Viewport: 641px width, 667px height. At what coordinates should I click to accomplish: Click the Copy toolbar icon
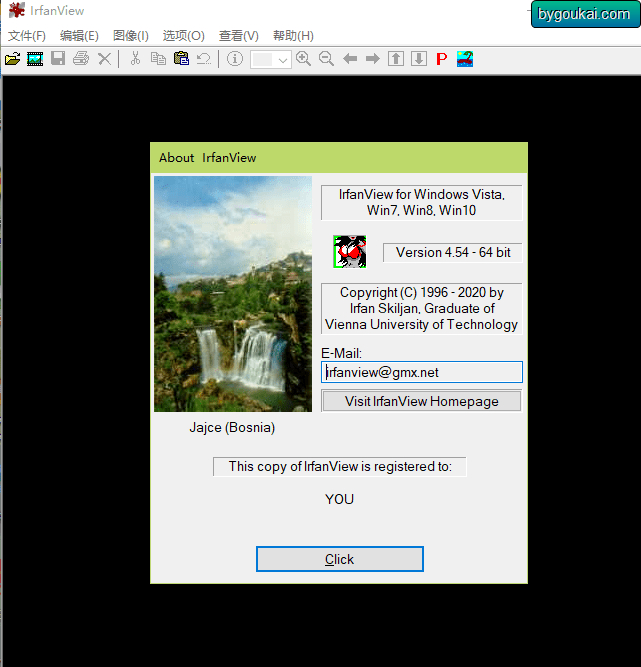pos(158,58)
